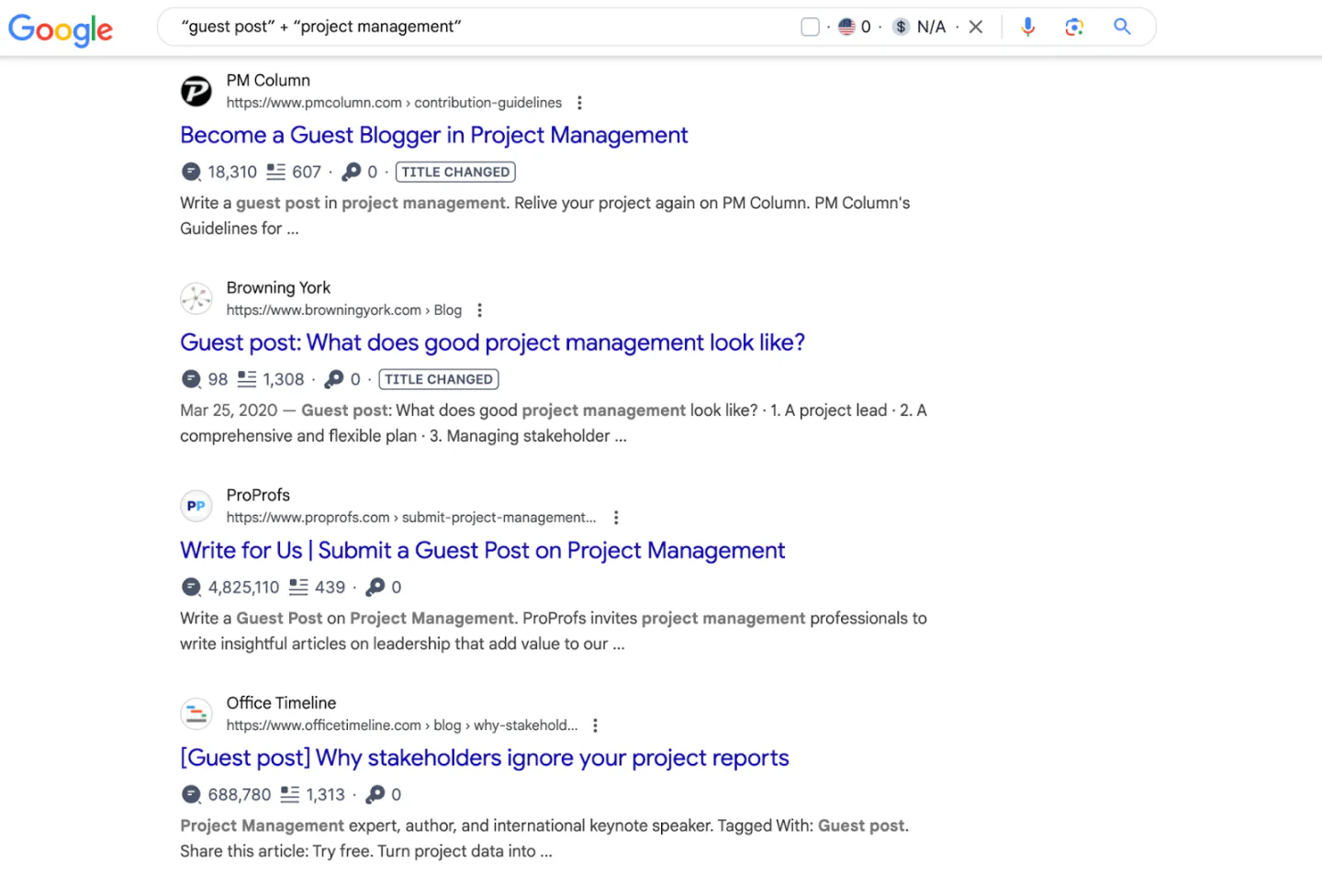This screenshot has height=896, width=1322.
Task: Open "[Guest post] Why stakeholders ignore your project reports"
Action: pyautogui.click(x=485, y=757)
